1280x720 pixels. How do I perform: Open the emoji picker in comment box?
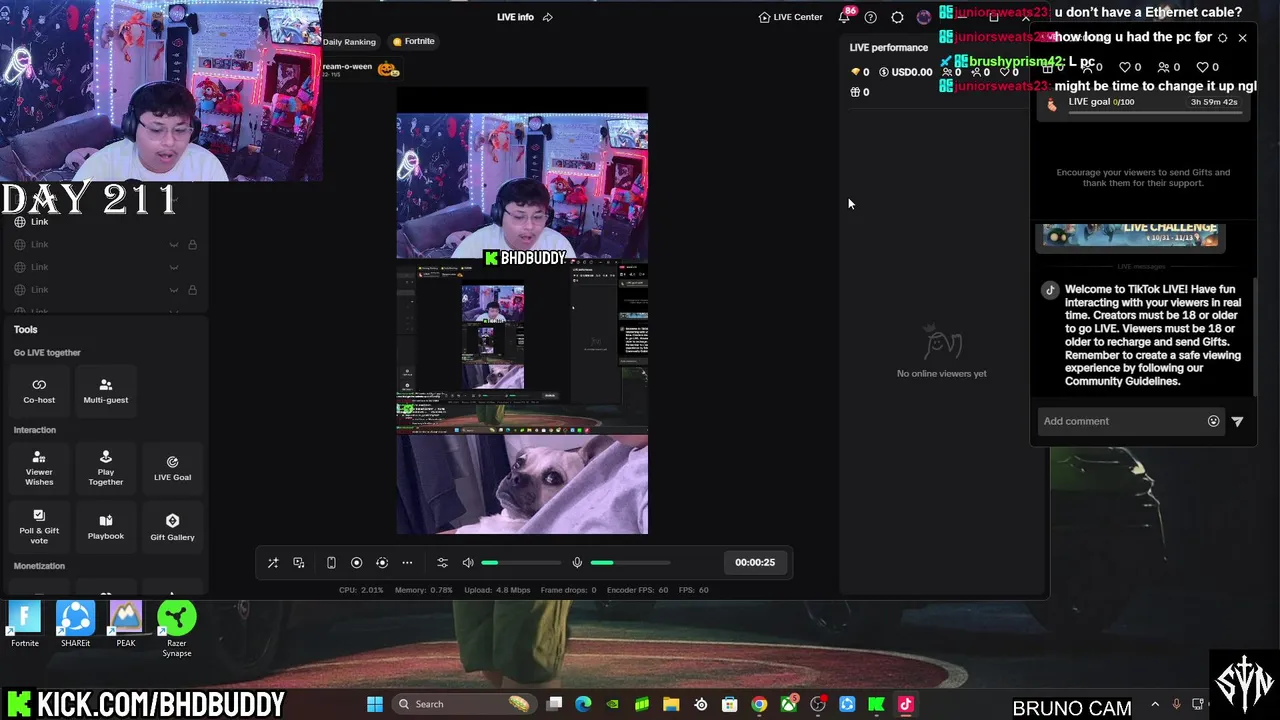coord(1213,421)
